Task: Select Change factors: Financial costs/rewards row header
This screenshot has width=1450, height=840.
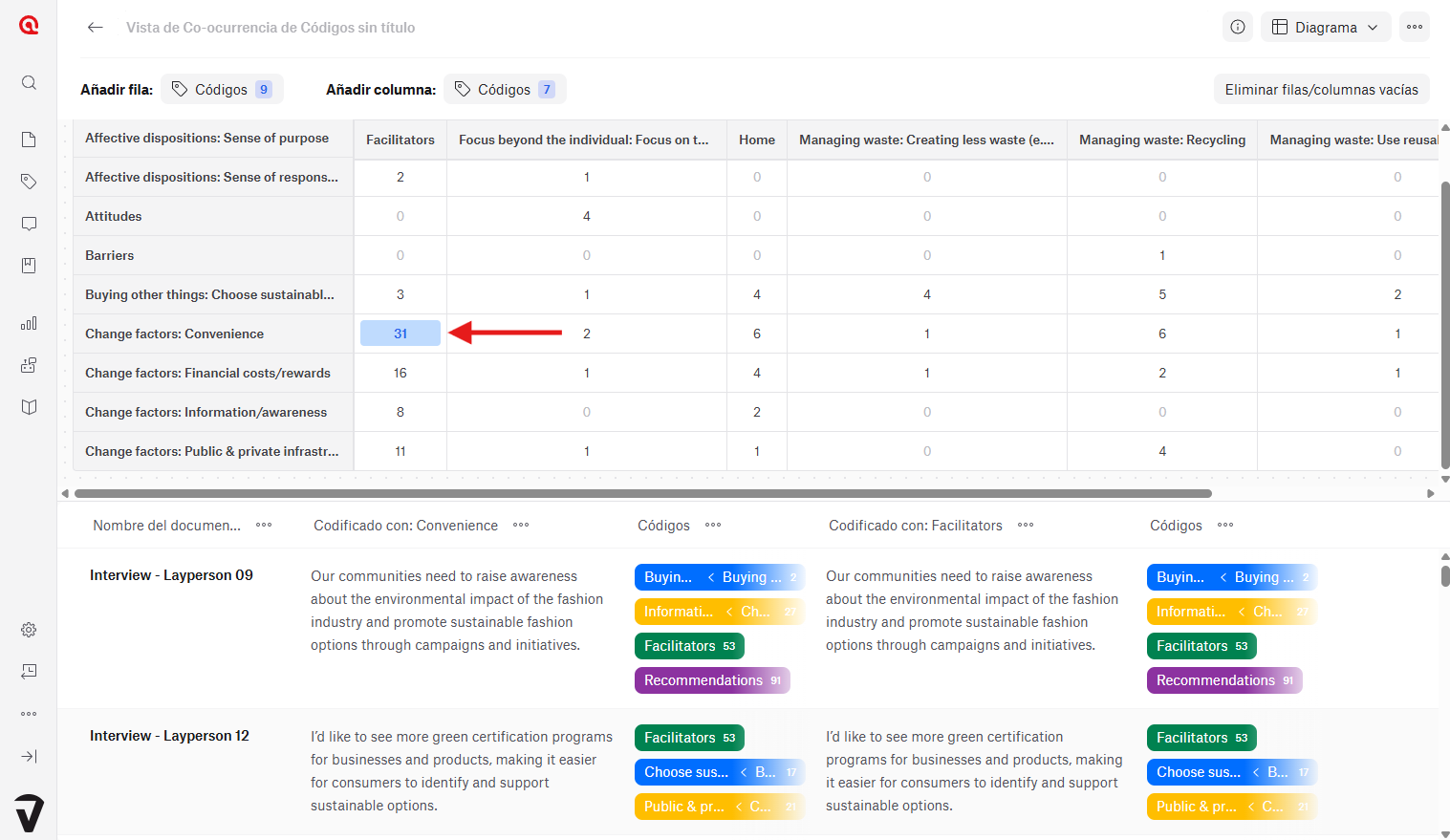Action: pyautogui.click(x=214, y=373)
